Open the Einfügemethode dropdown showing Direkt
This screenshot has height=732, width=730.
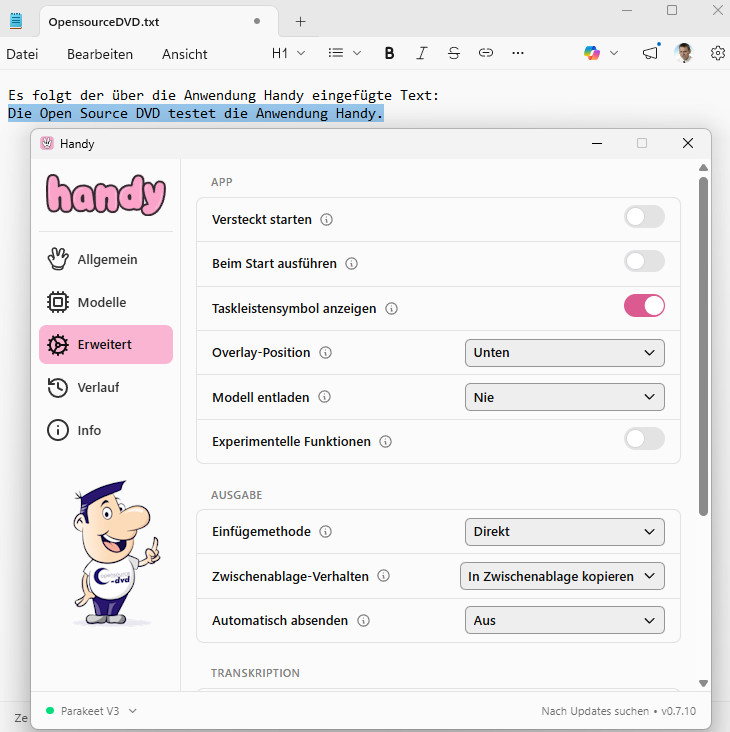[564, 532]
